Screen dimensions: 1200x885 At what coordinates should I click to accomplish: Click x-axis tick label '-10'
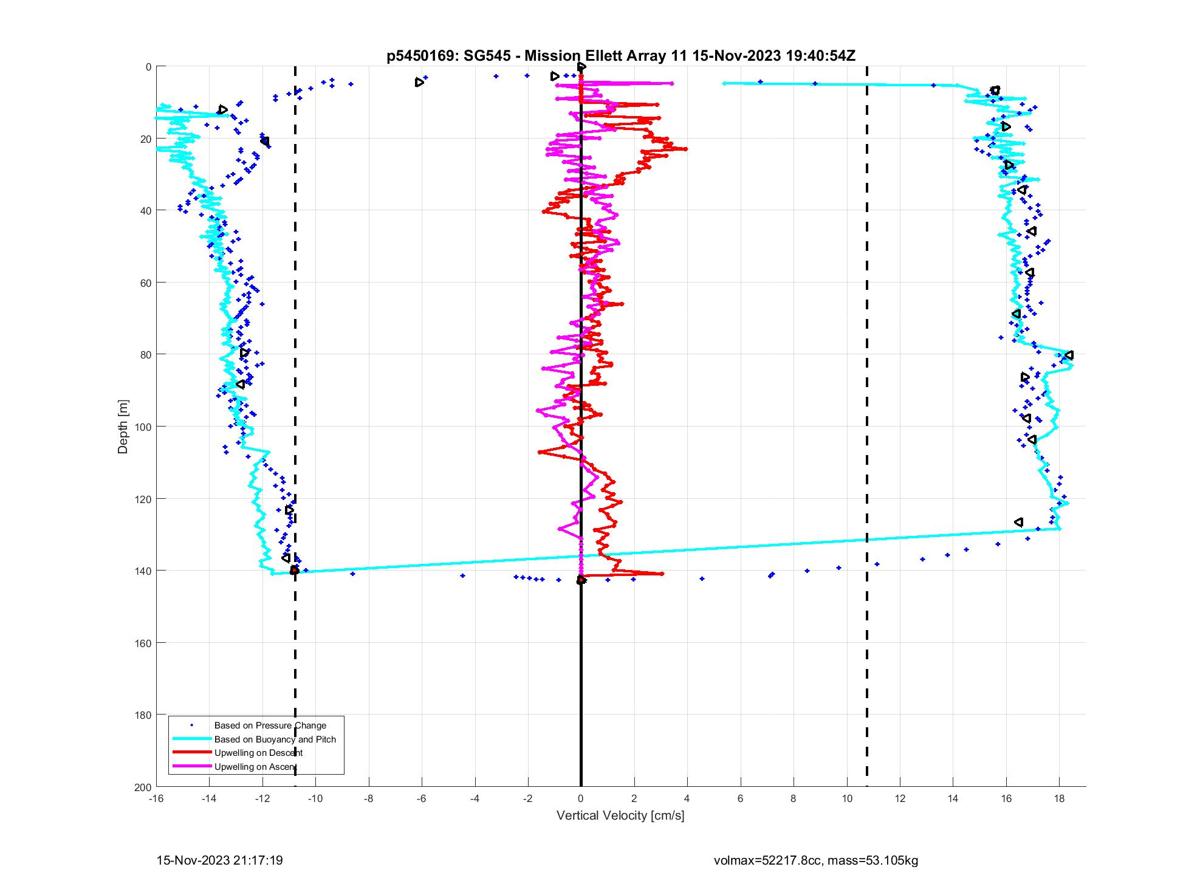click(x=315, y=798)
